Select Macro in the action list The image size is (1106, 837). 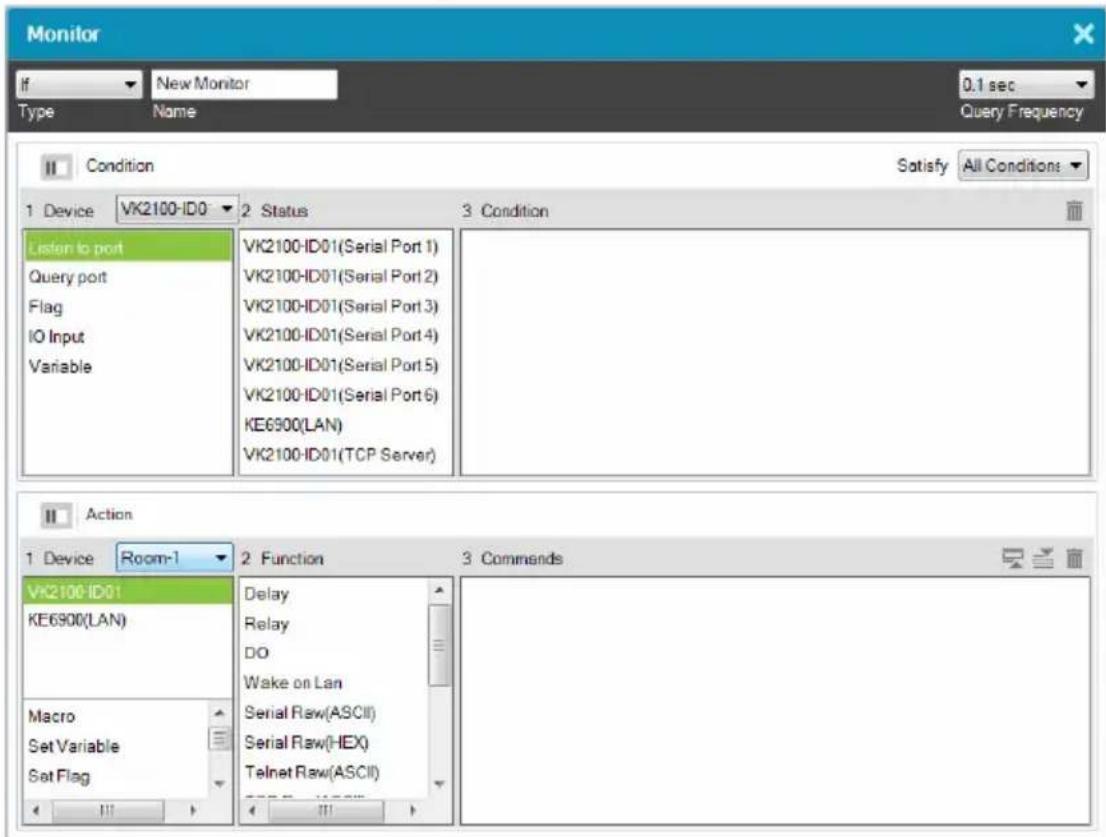point(116,716)
